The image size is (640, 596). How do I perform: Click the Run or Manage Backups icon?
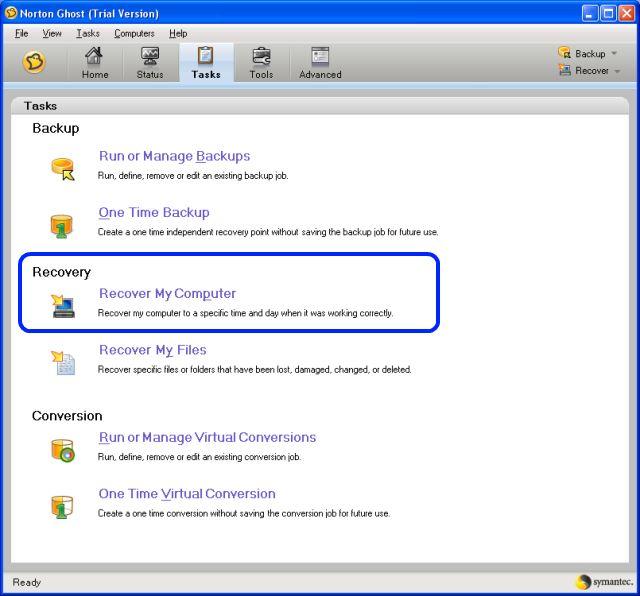click(62, 169)
